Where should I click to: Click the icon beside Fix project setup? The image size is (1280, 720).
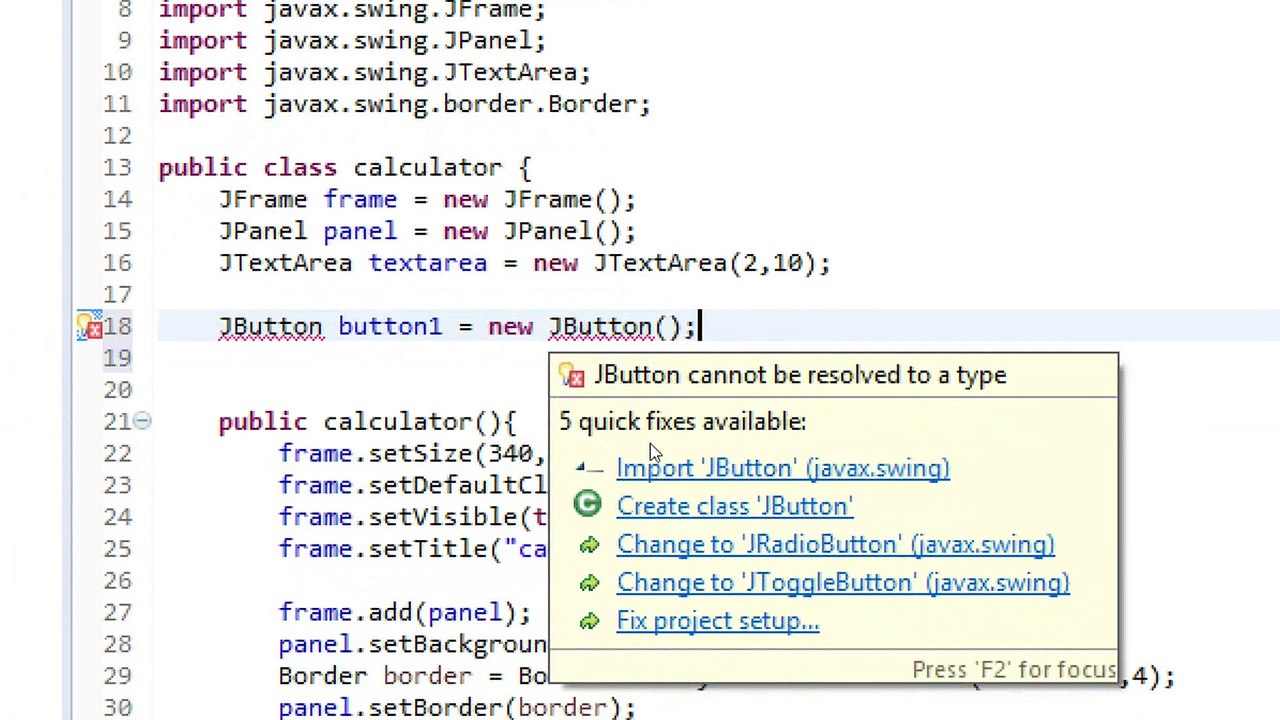[x=589, y=621]
